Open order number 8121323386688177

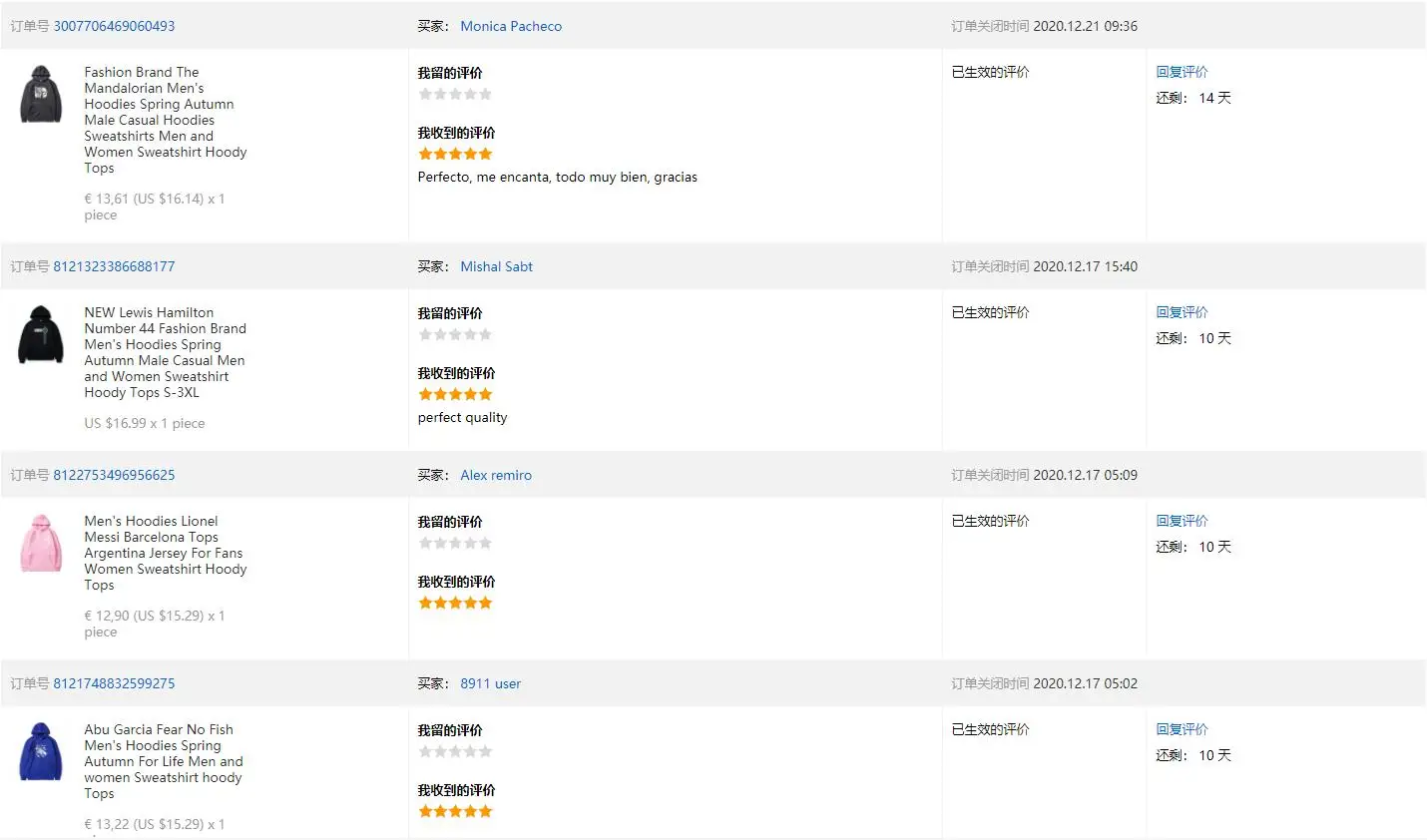tap(114, 266)
